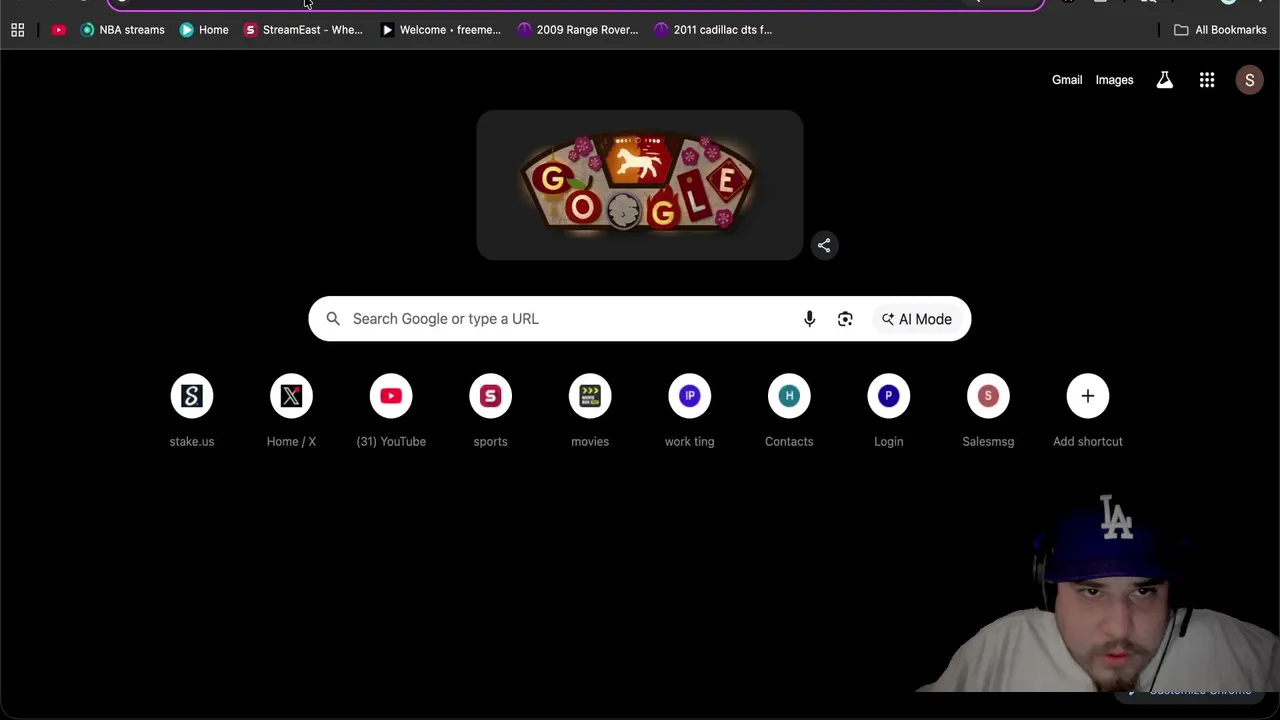The image size is (1280, 720).
Task: Open the stake.us shortcut
Action: [x=192, y=410]
